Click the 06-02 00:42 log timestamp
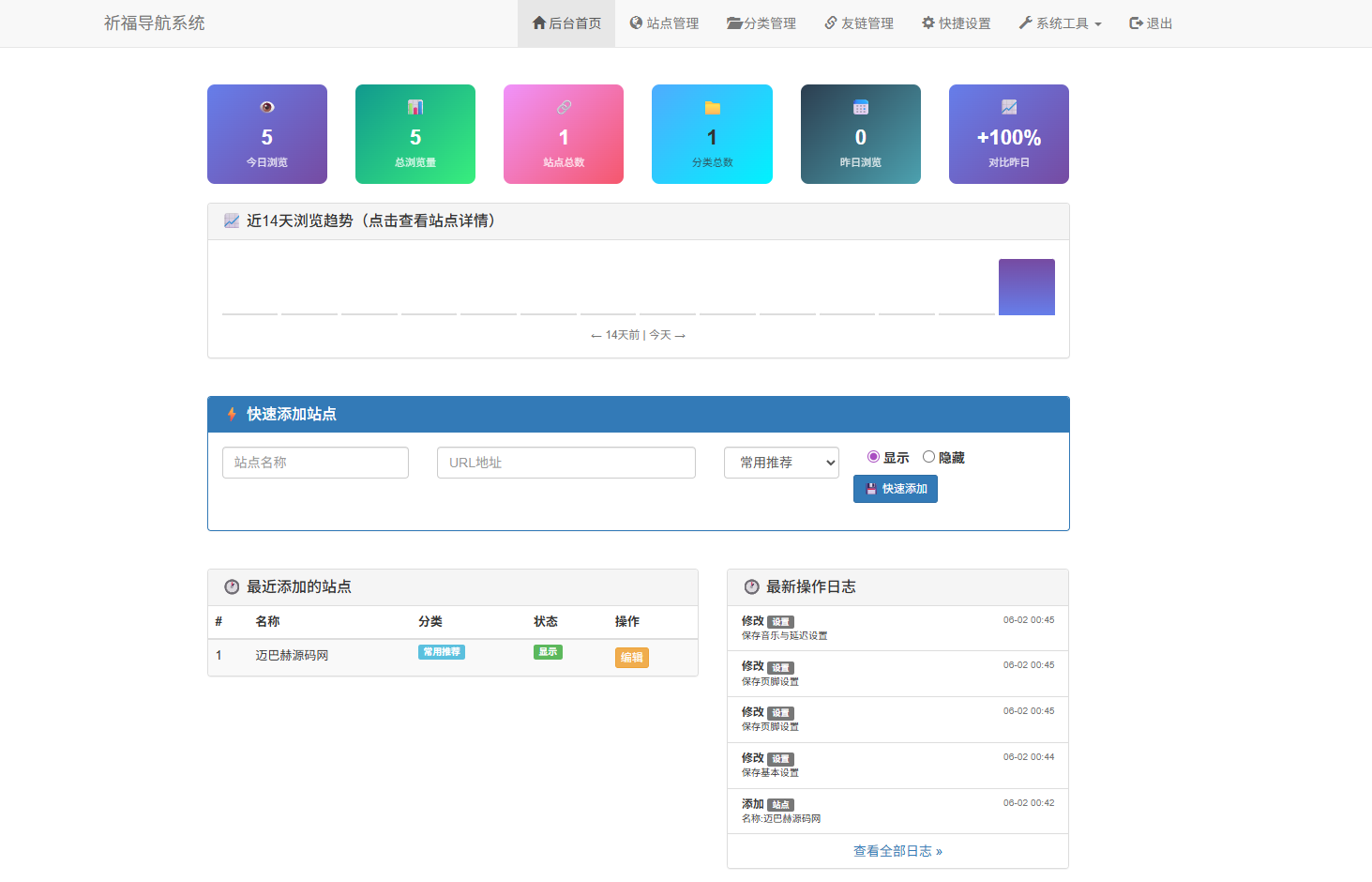Image resolution: width=1372 pixels, height=882 pixels. pos(1029,803)
